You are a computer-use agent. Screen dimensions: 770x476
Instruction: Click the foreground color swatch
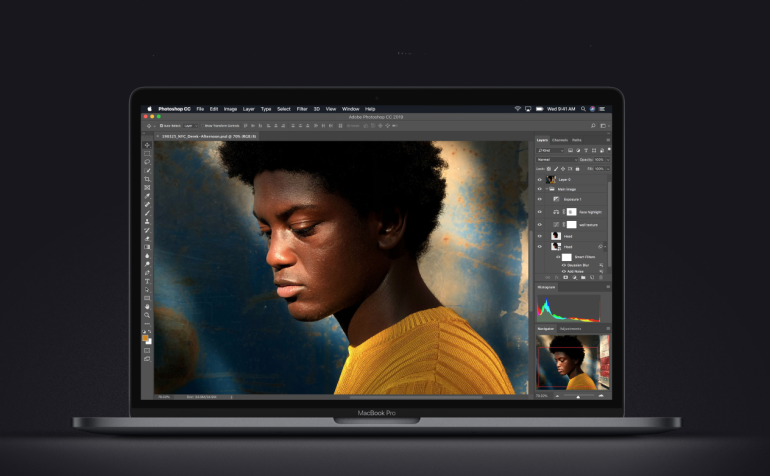tap(146, 337)
